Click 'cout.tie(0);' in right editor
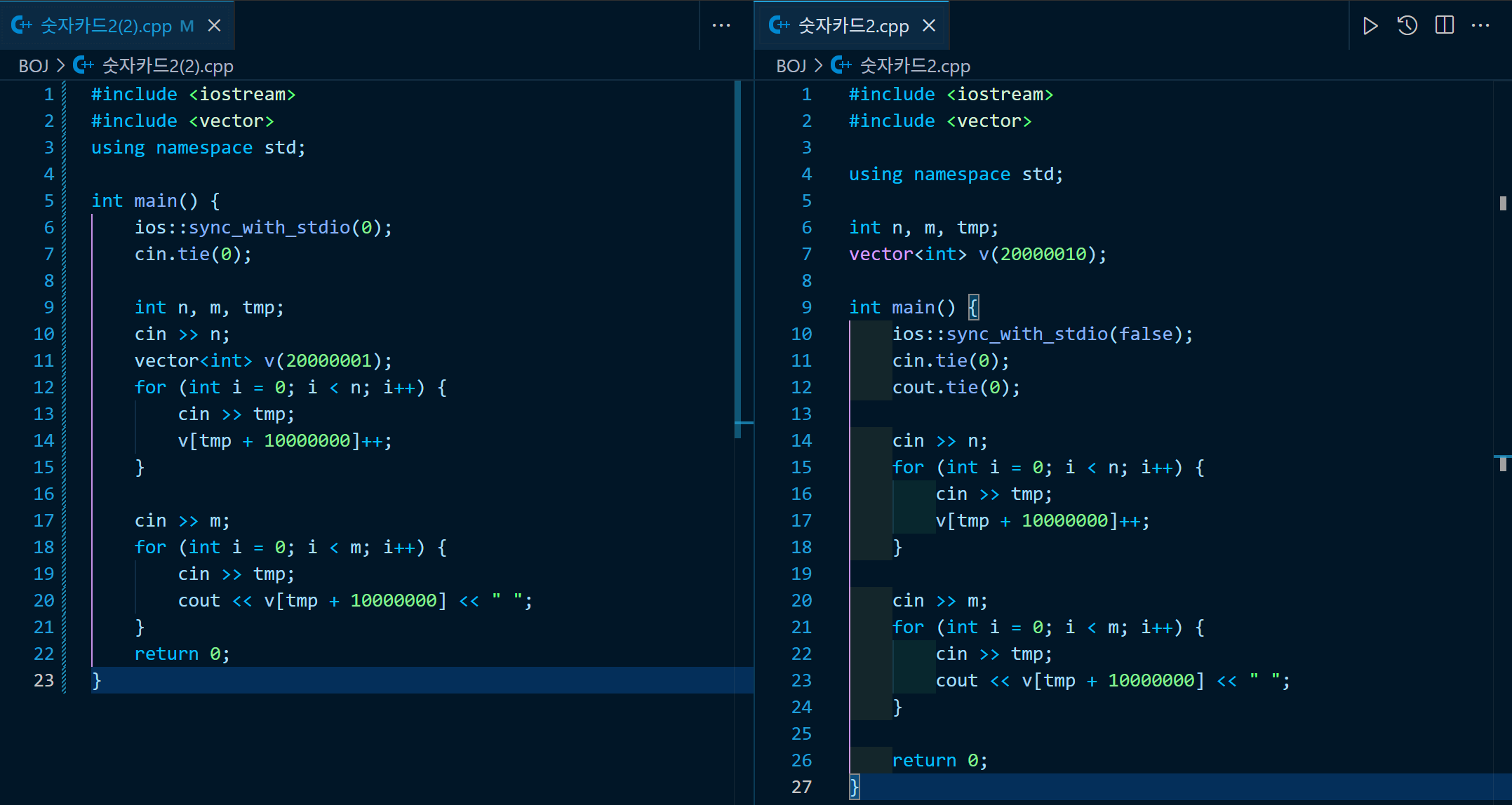1512x805 pixels. click(x=956, y=388)
